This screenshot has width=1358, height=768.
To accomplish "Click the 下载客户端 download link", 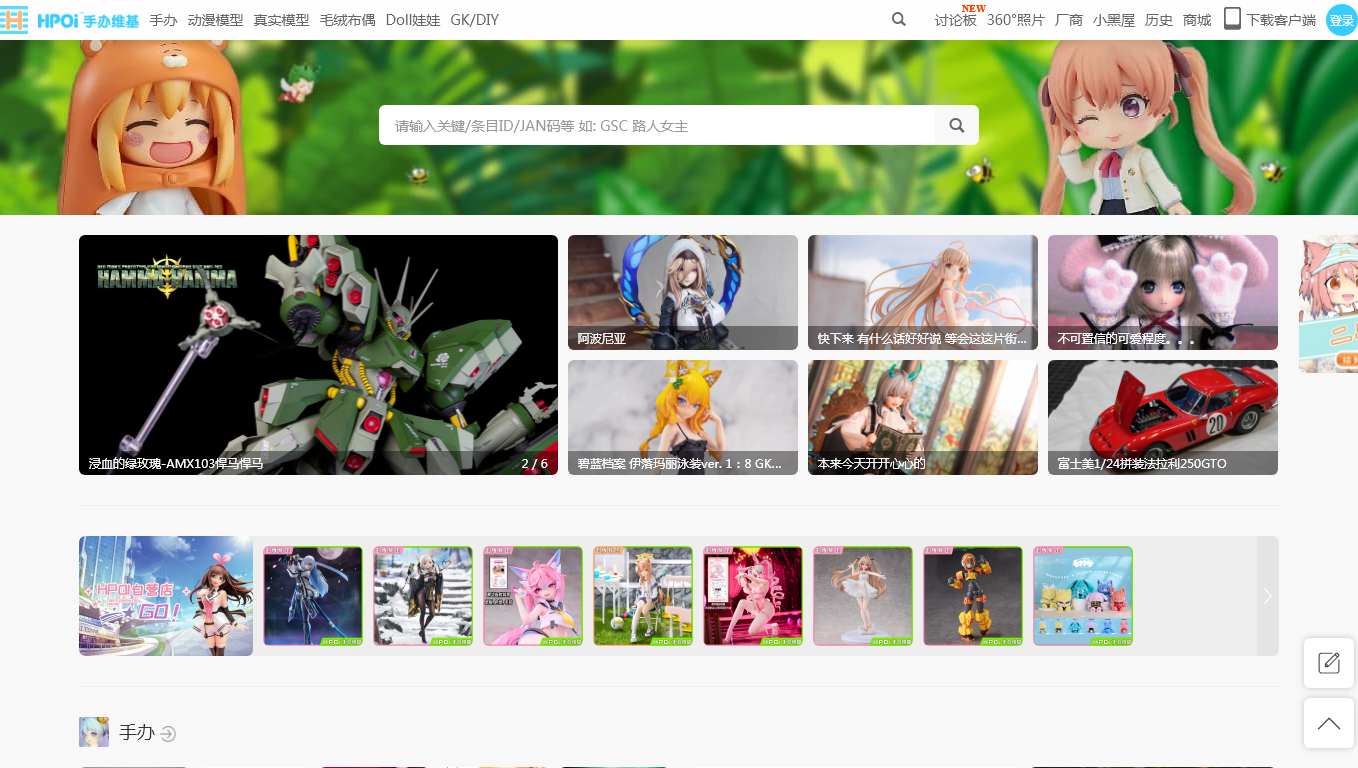I will tap(1281, 20).
